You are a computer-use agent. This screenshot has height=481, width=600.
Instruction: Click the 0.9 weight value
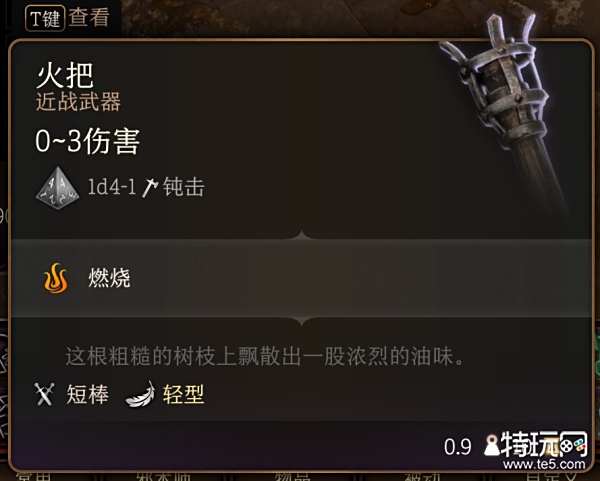pos(458,447)
